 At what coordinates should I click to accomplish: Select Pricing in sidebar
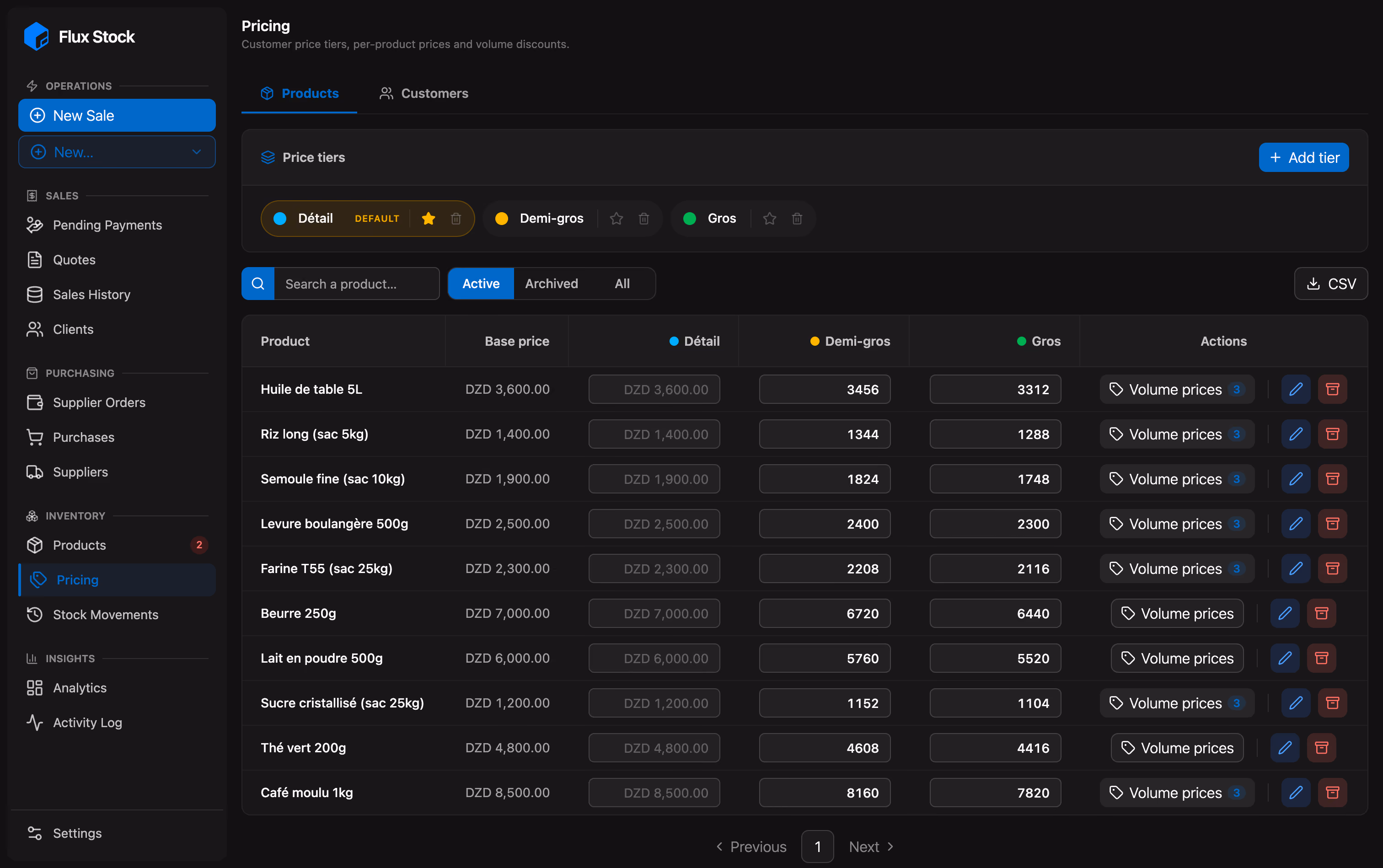pyautogui.click(x=117, y=580)
